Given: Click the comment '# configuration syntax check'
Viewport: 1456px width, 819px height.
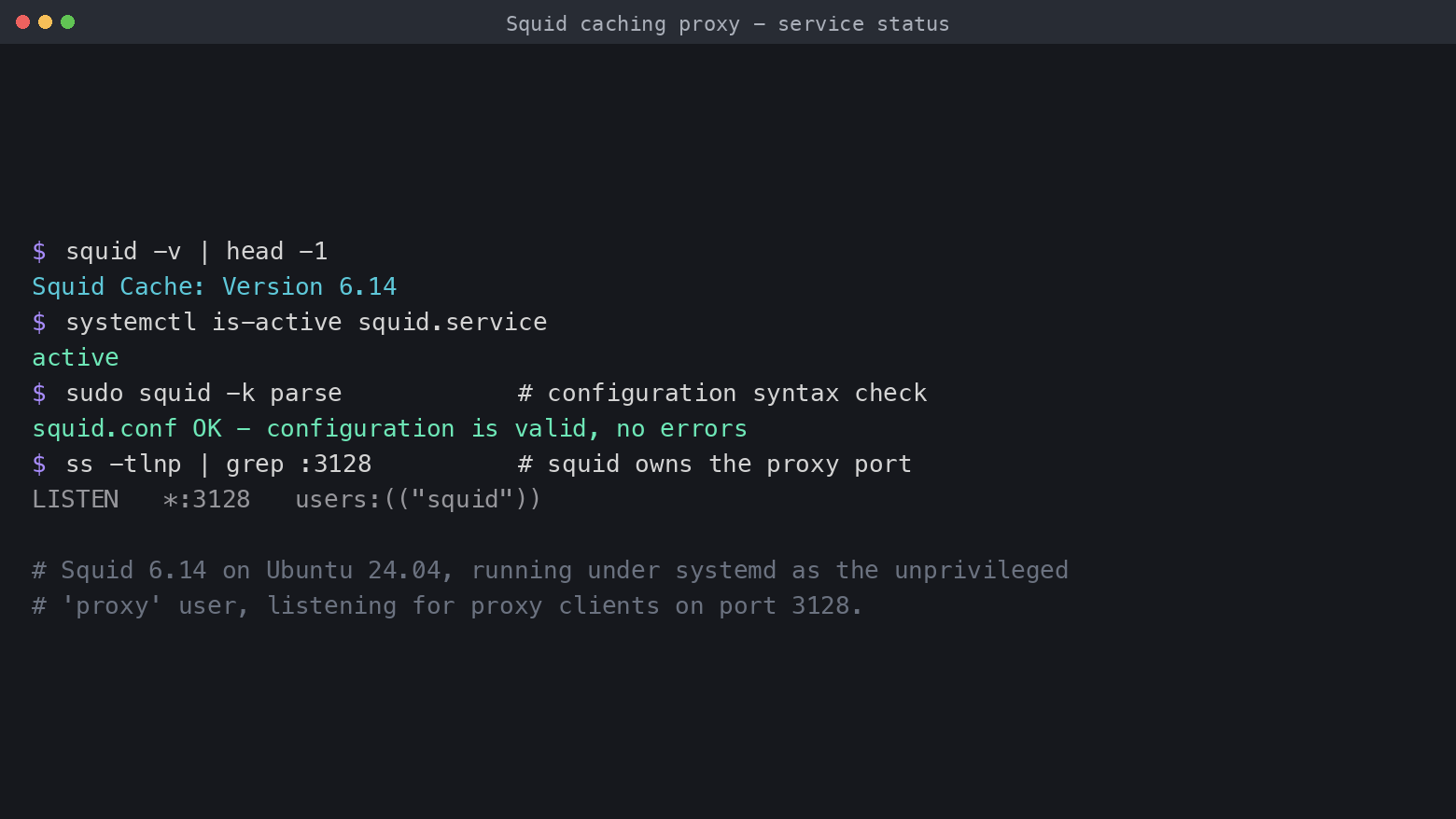Looking at the screenshot, I should click(722, 394).
